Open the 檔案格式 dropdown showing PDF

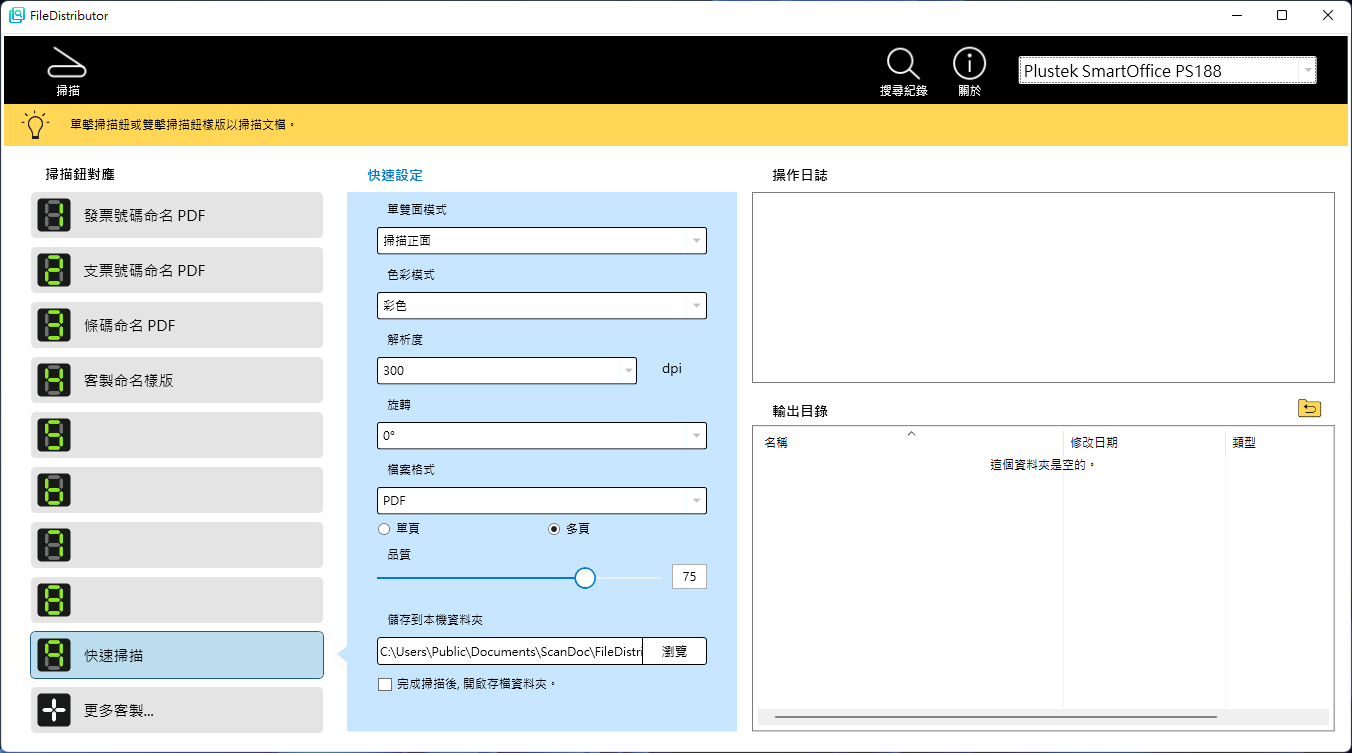click(x=542, y=500)
